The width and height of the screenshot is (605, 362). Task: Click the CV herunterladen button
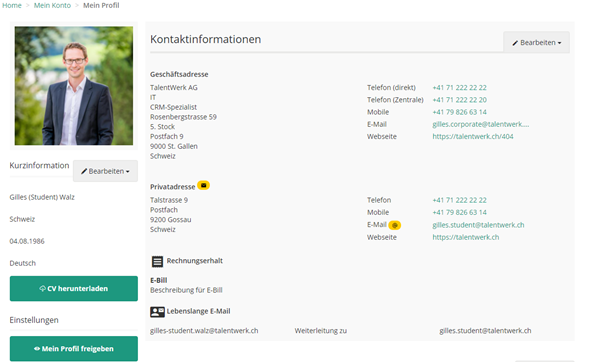(74, 288)
